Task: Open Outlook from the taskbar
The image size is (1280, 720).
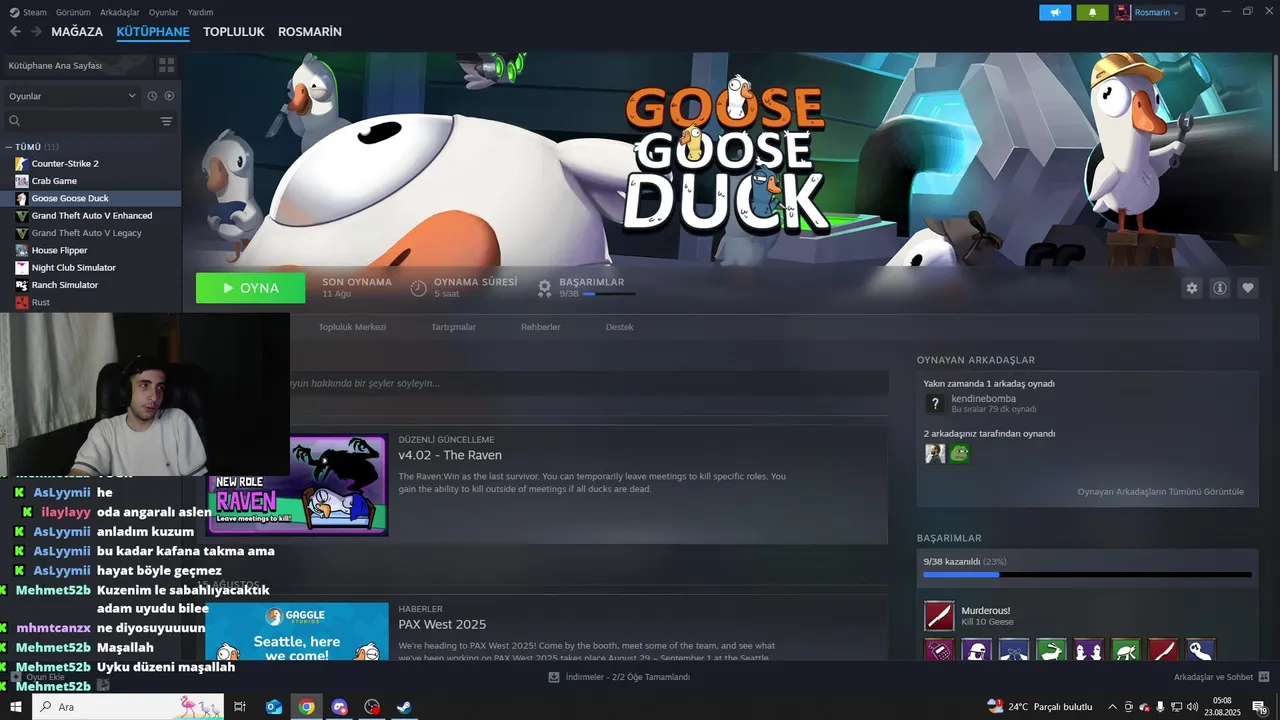Action: coord(273,707)
